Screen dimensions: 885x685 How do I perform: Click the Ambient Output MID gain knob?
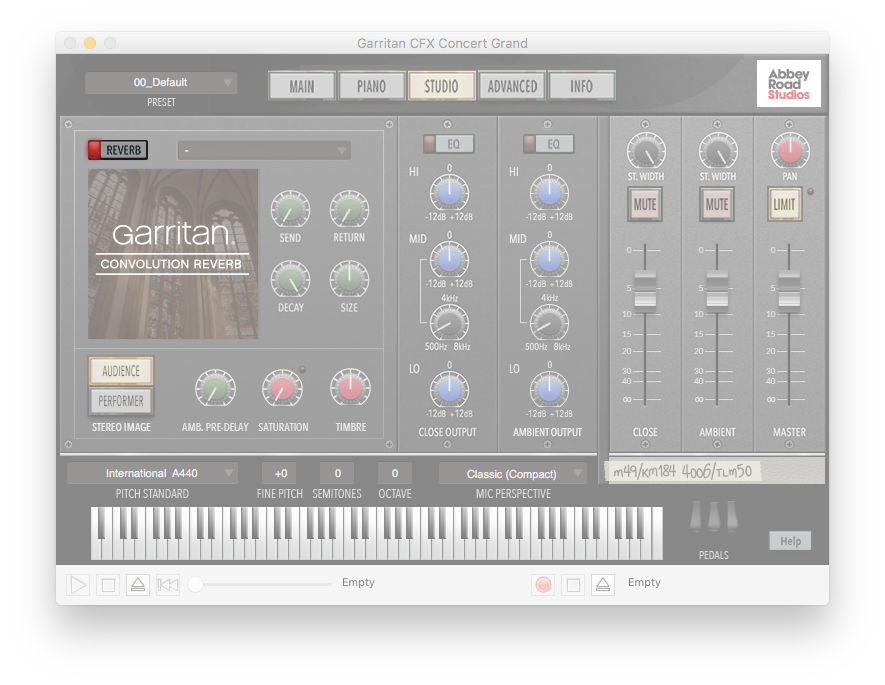[549, 260]
